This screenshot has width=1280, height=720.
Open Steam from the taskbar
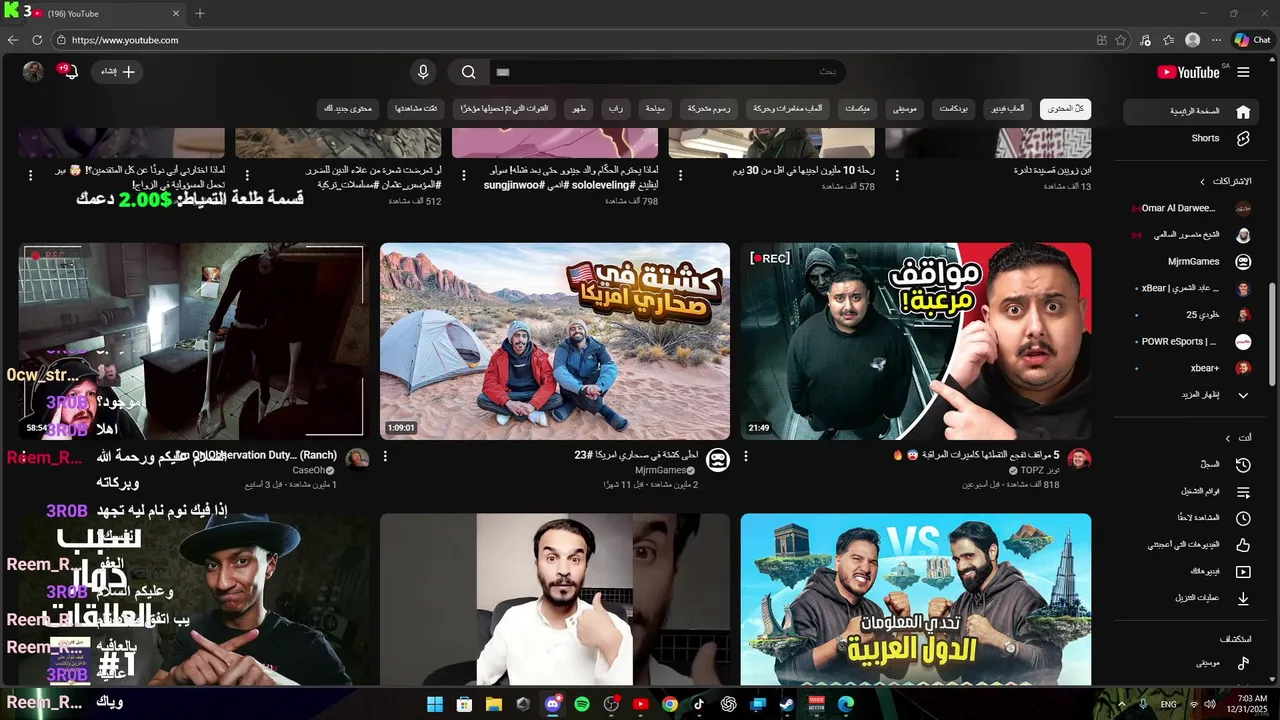(x=786, y=704)
